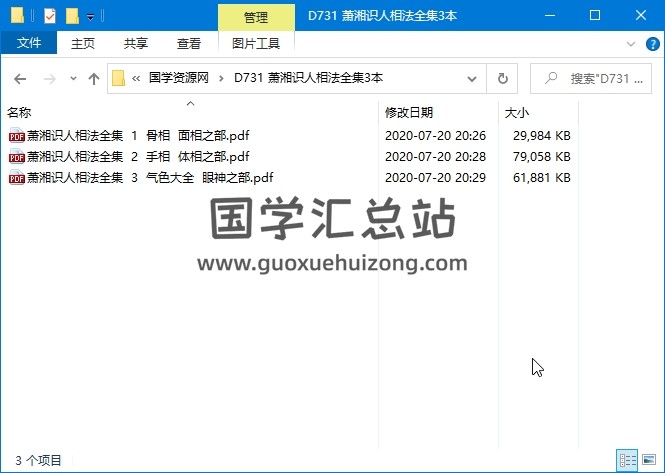Click the New Folder quick access icon
Screen dimensions: 665x473
(x=73, y=16)
